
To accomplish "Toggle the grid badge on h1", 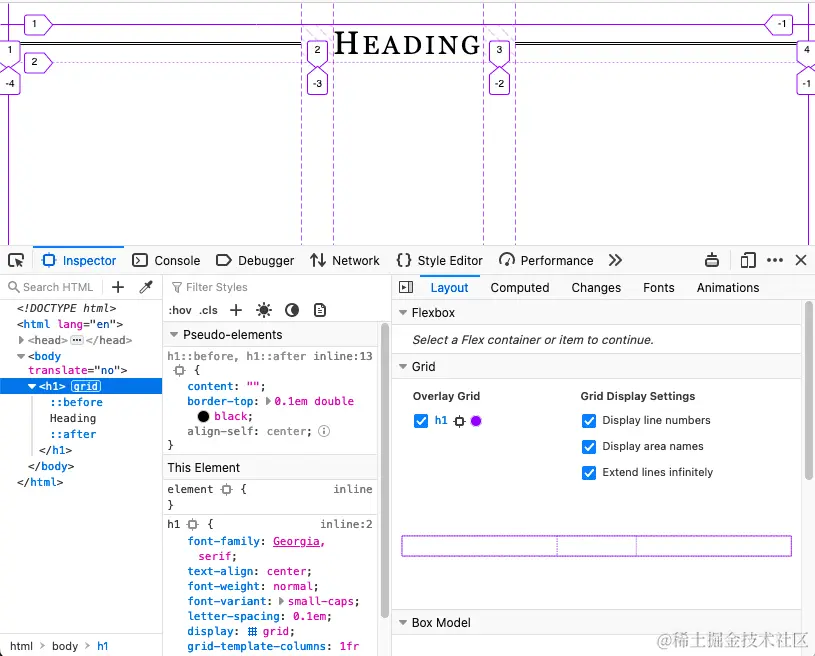I will click(86, 386).
